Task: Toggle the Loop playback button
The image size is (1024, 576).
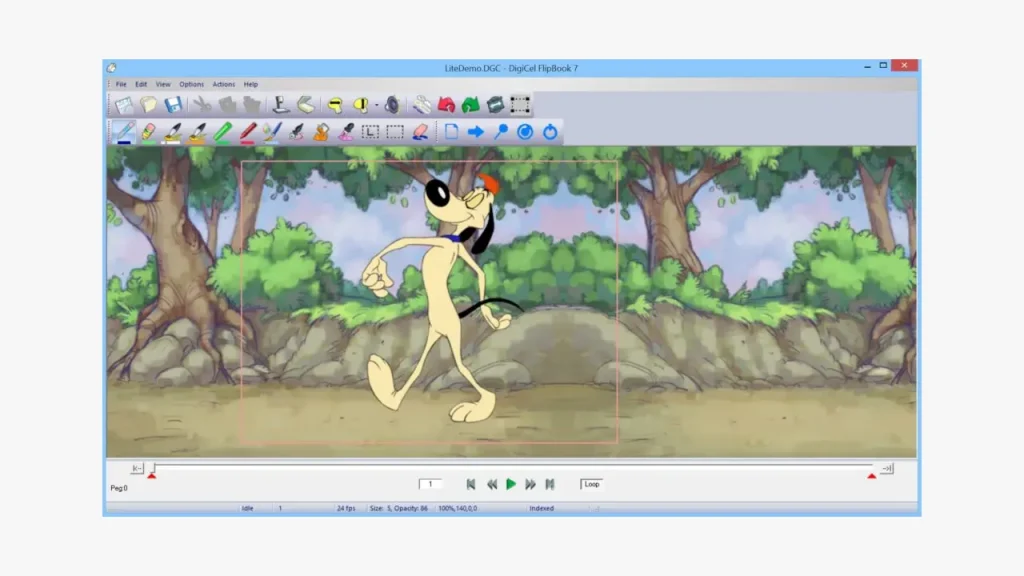Action: tap(592, 484)
